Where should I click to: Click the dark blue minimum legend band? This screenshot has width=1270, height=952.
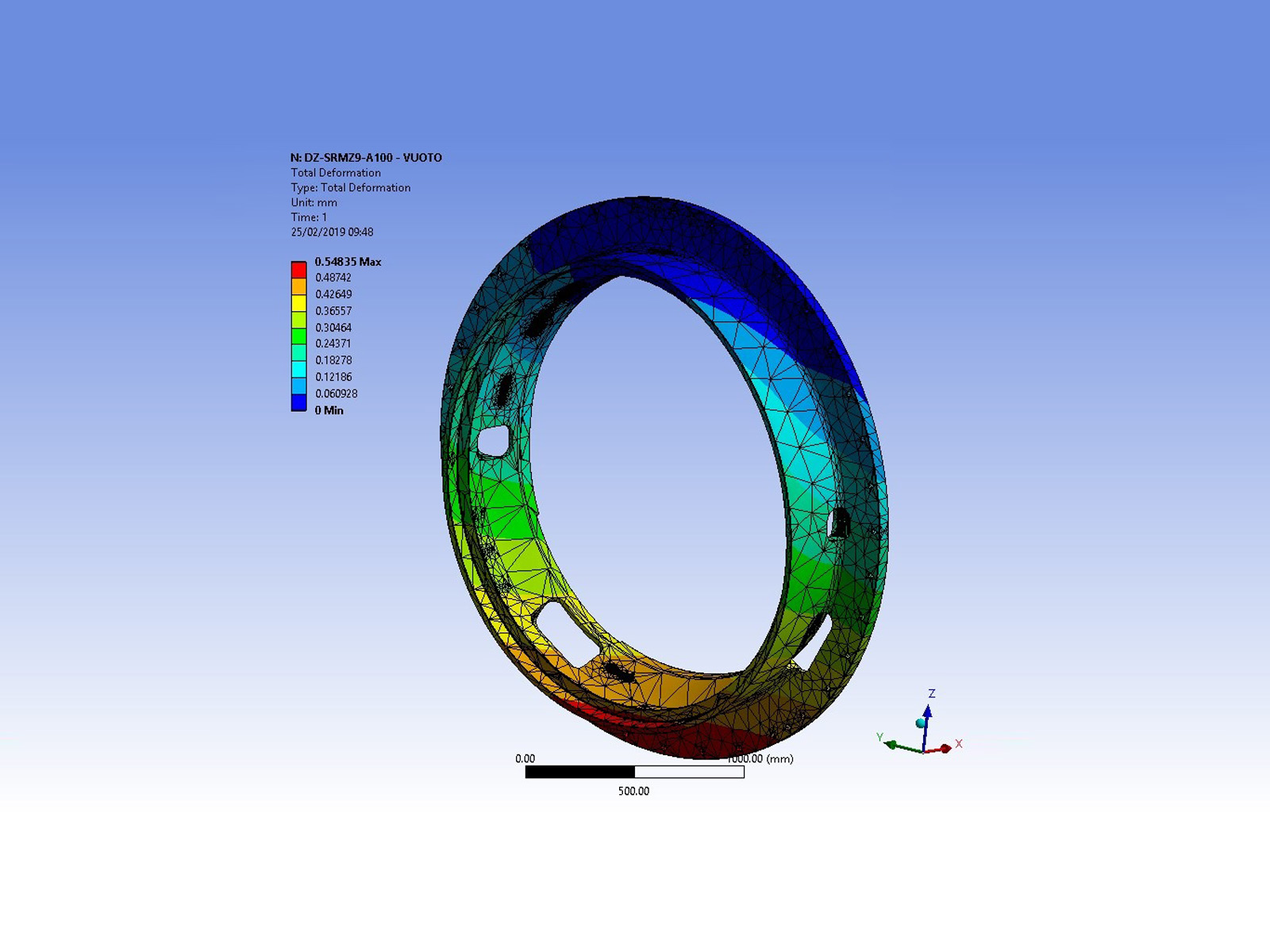[x=298, y=402]
